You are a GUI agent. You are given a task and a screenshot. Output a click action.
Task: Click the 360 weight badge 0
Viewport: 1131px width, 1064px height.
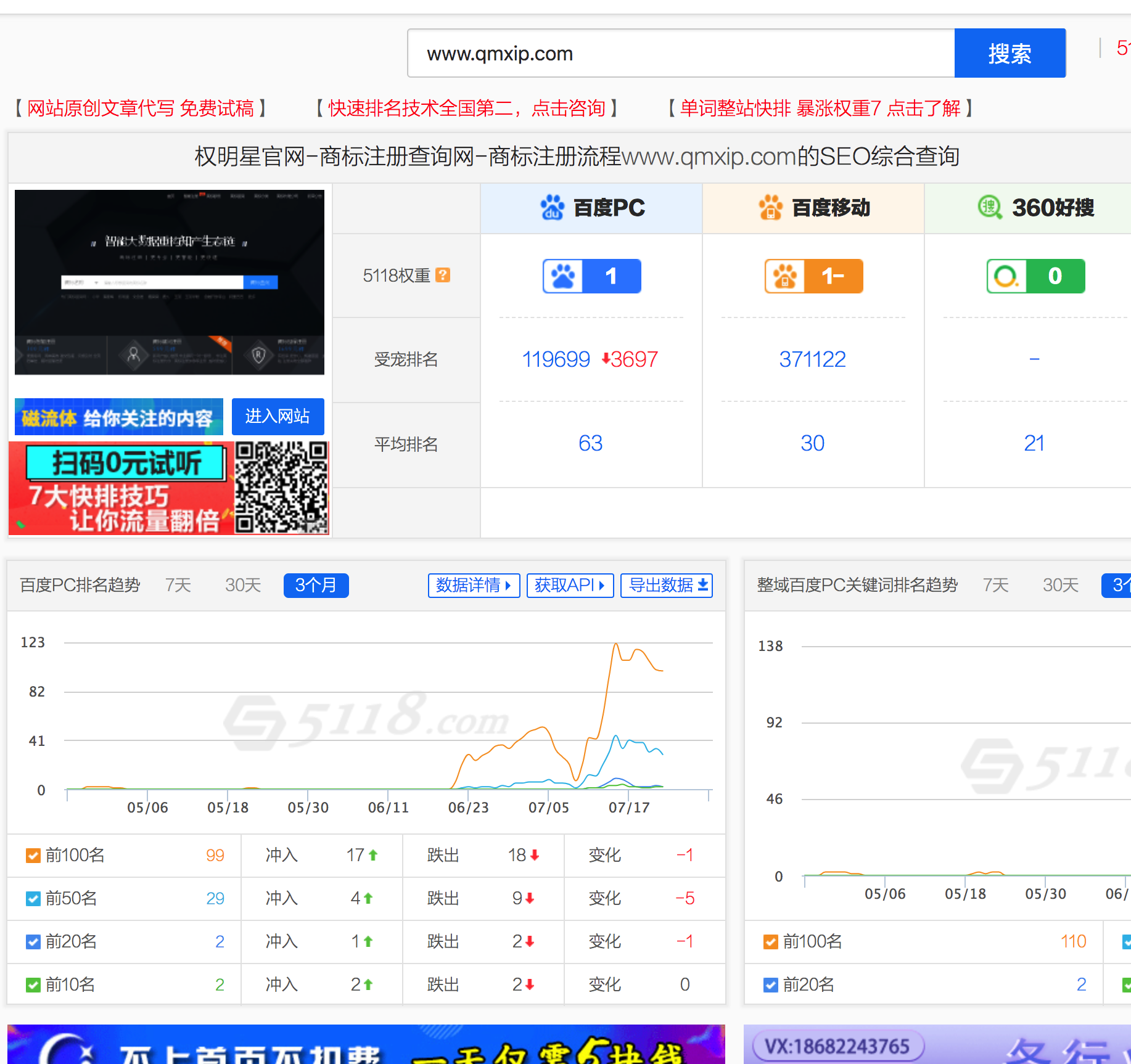point(1036,276)
